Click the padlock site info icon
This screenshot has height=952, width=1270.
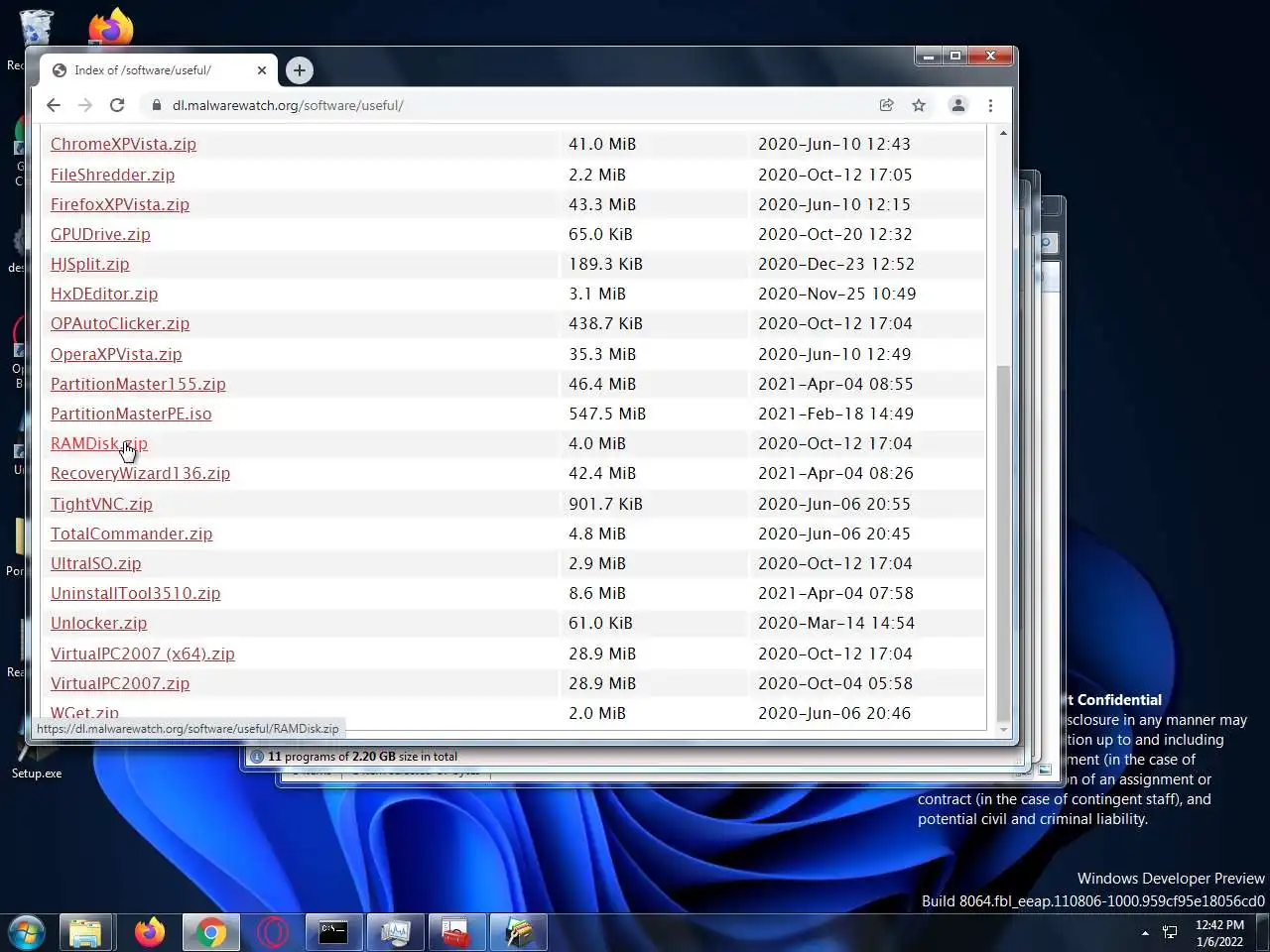[x=156, y=105]
